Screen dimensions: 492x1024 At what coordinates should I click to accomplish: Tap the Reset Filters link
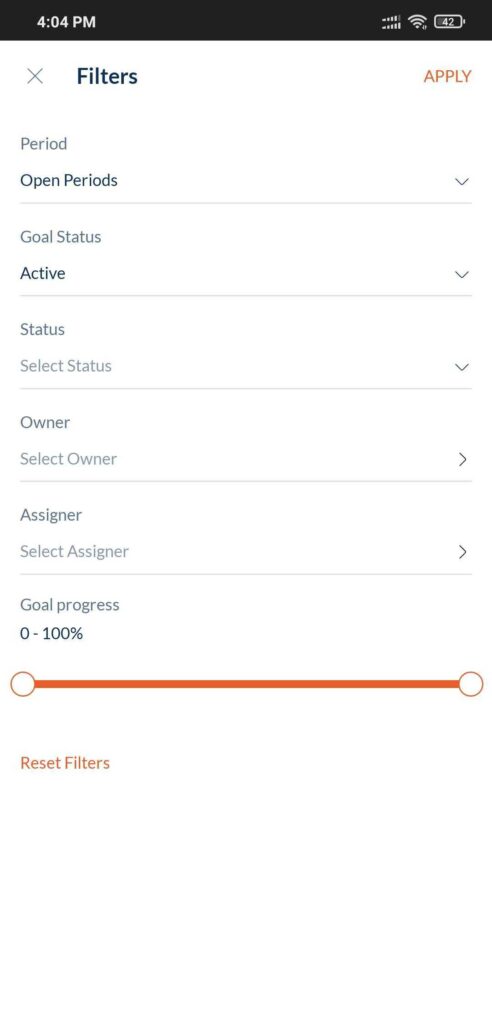[65, 763]
